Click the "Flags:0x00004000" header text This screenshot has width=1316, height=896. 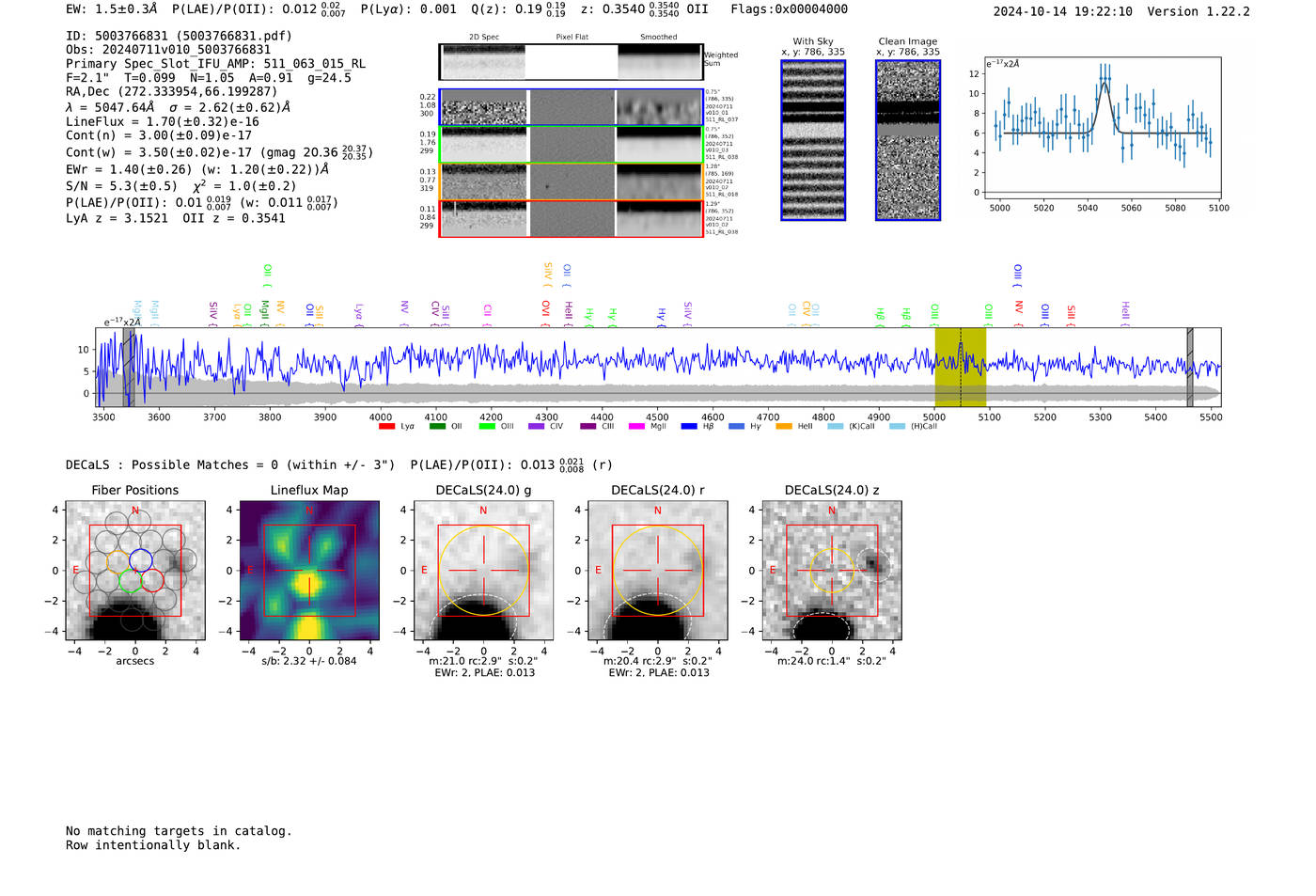(x=790, y=9)
